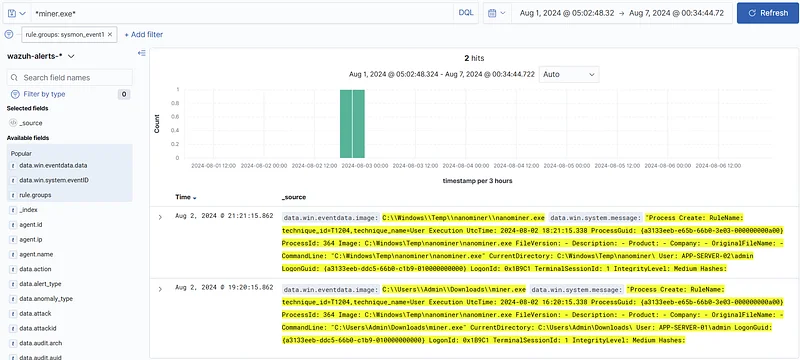
Task: Select the _source selected field
Action: (31, 123)
